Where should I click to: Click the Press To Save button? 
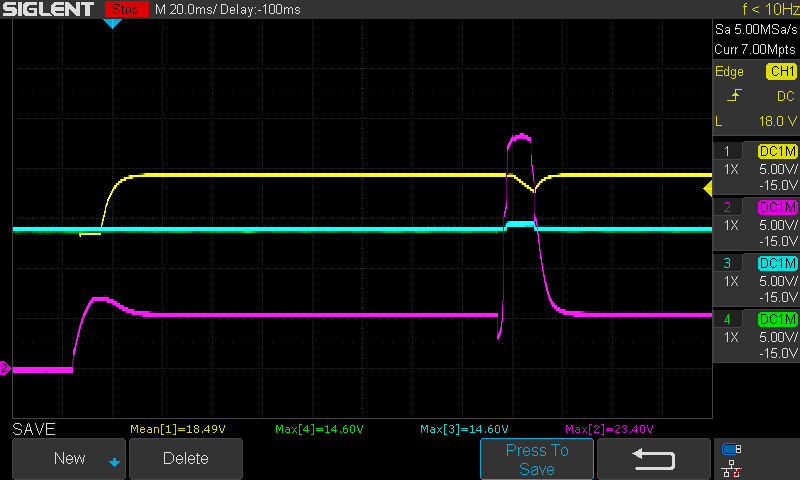[x=537, y=459]
